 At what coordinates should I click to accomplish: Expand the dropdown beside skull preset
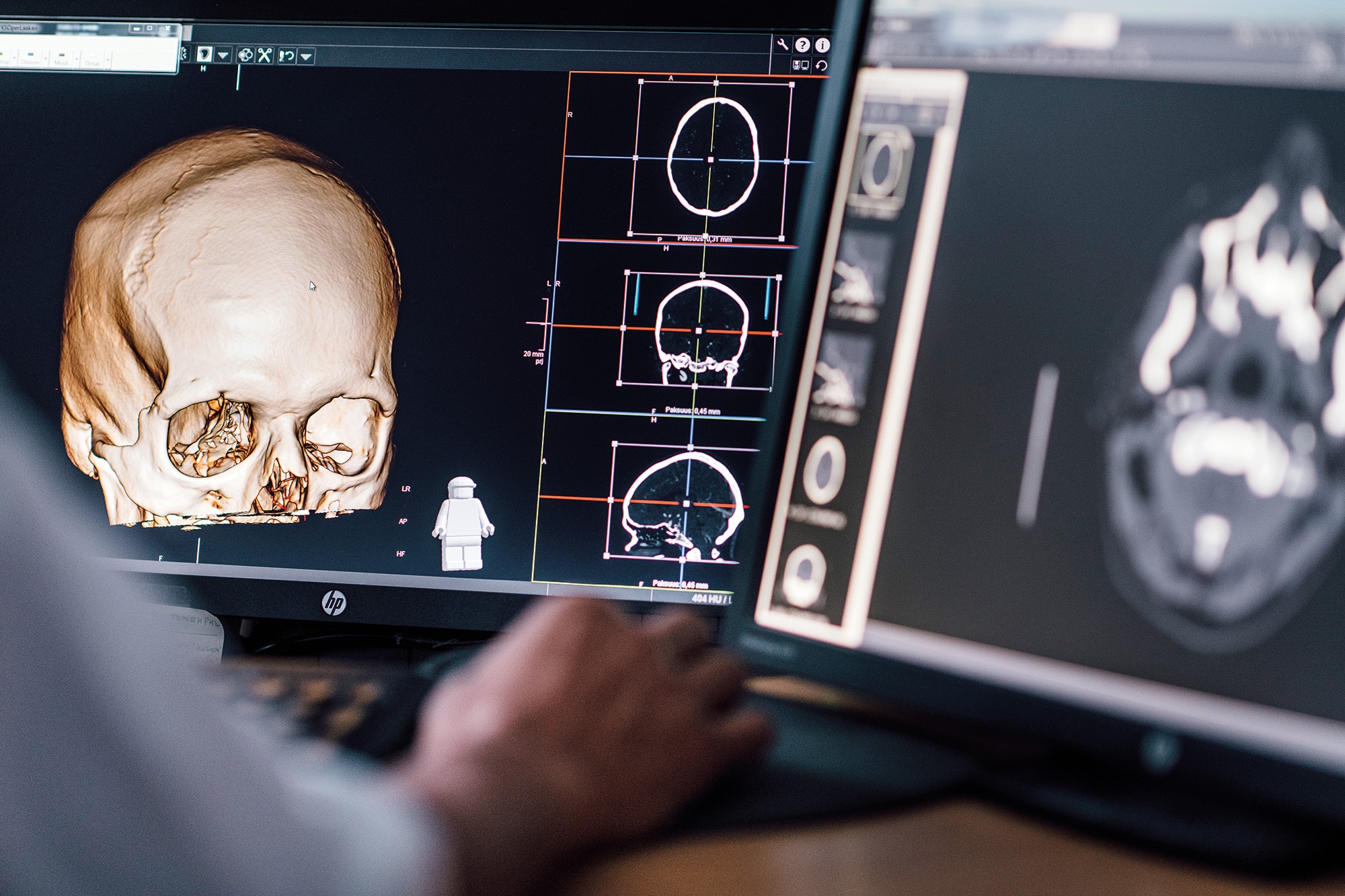coord(223,55)
